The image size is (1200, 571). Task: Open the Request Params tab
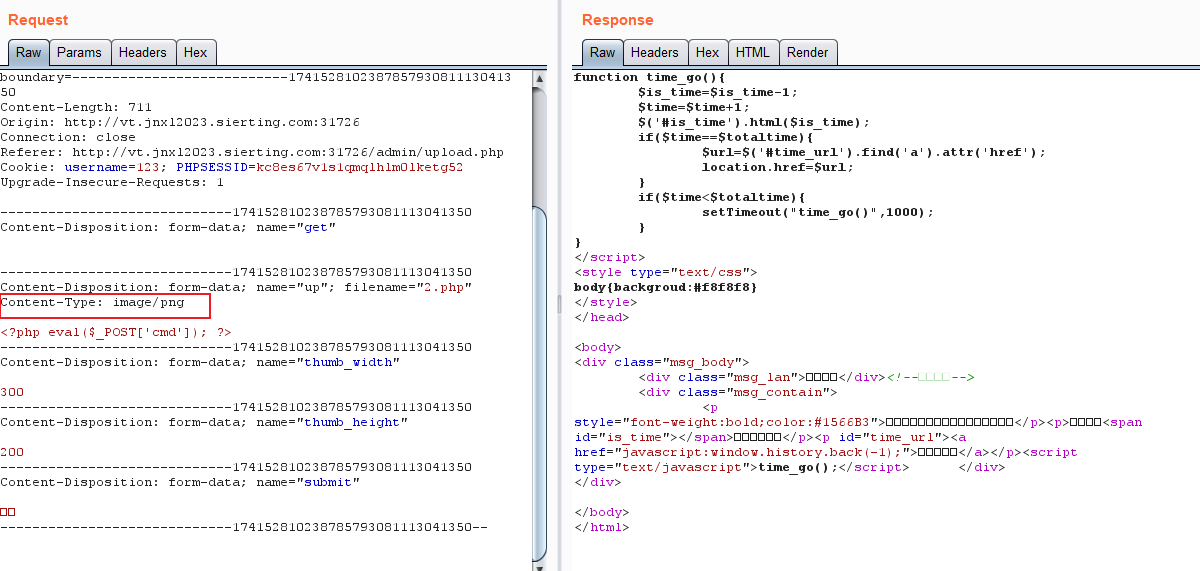[x=79, y=52]
